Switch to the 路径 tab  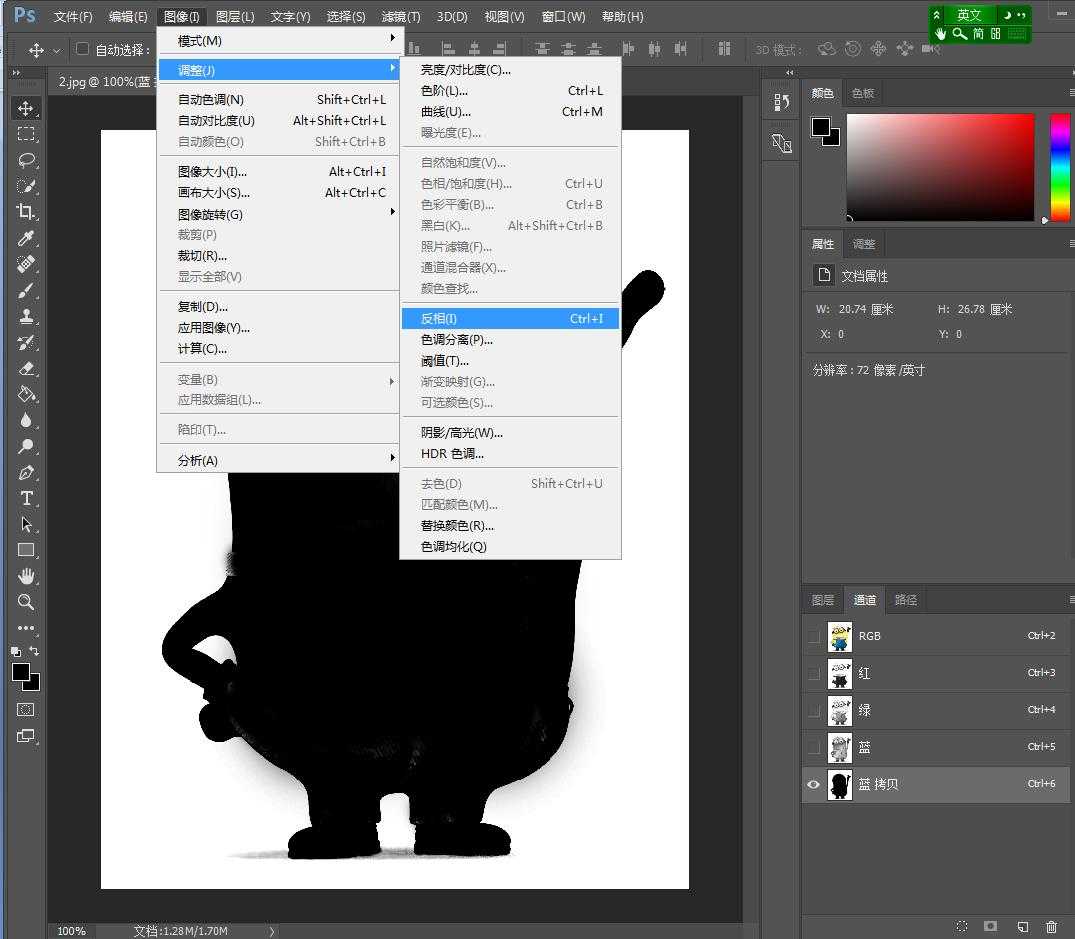(x=906, y=600)
